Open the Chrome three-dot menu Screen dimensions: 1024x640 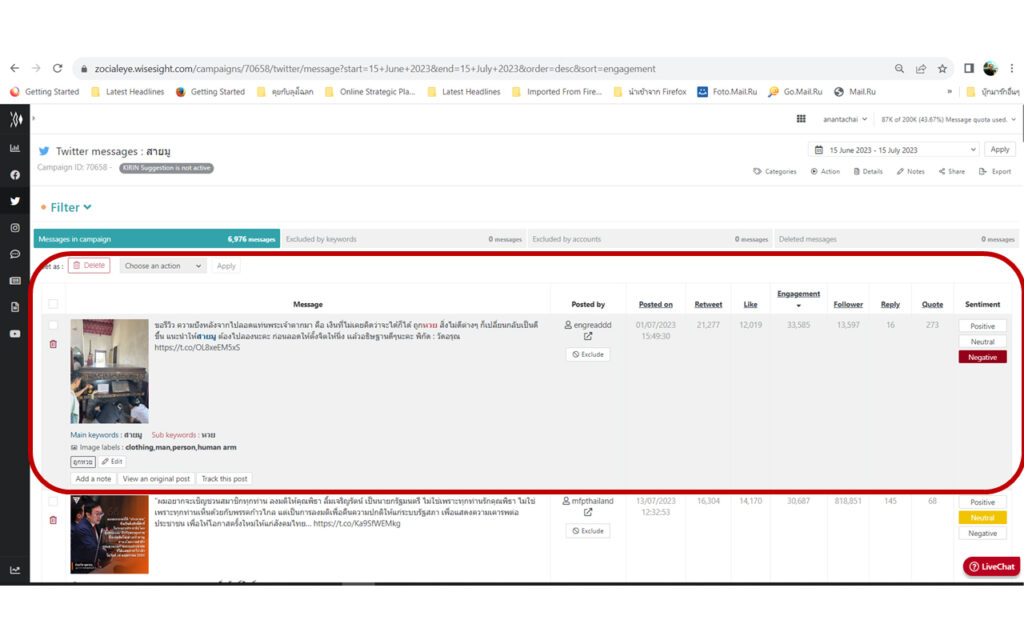pyautogui.click(x=1012, y=68)
